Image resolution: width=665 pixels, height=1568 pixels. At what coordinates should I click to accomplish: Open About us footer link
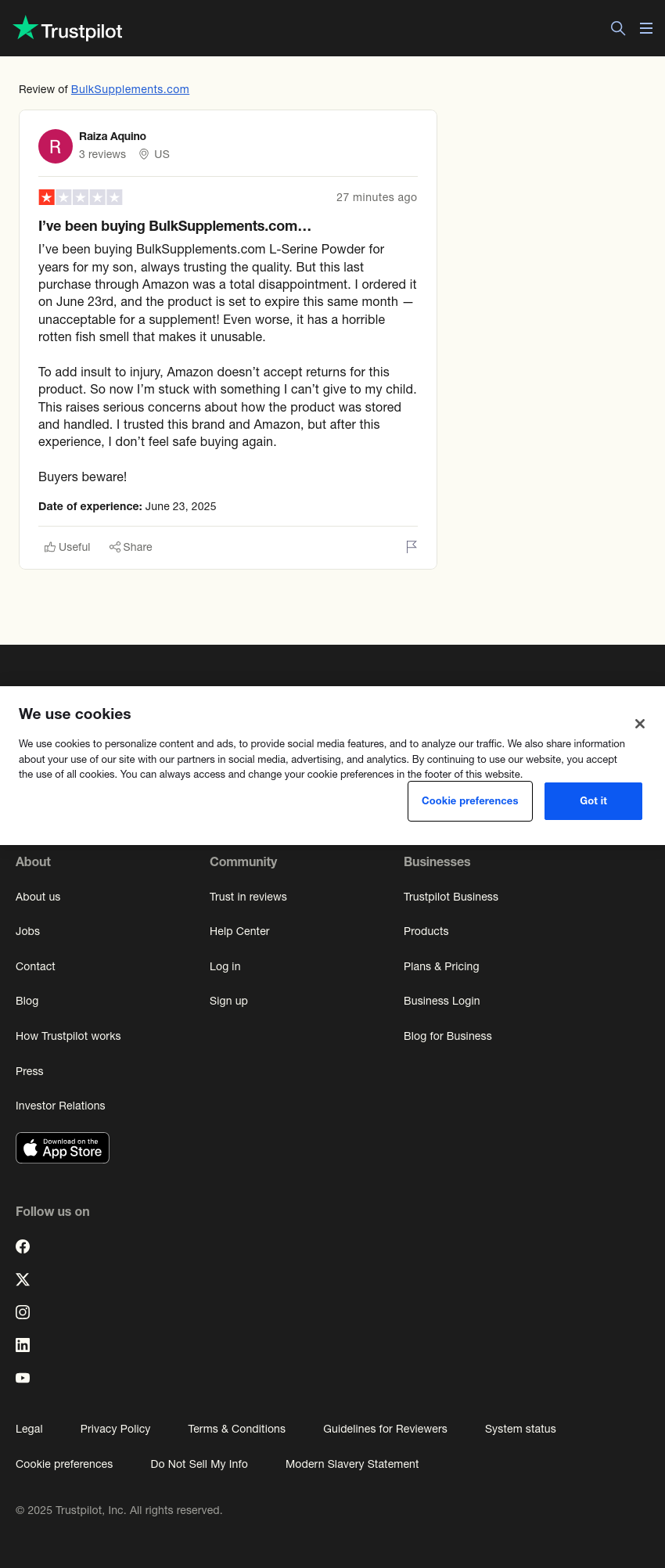pyautogui.click(x=38, y=897)
